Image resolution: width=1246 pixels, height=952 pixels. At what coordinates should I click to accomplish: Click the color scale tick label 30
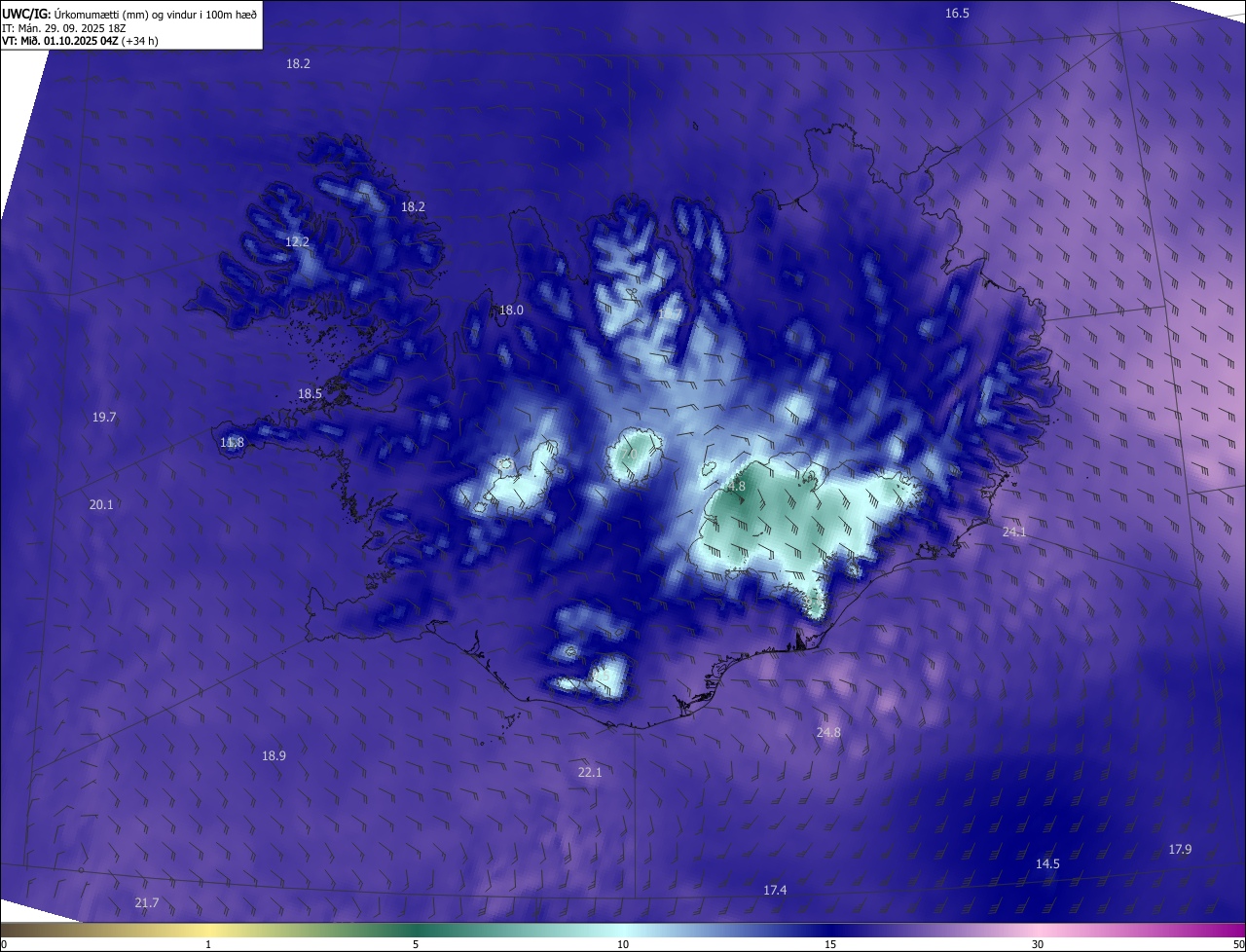[x=1038, y=944]
